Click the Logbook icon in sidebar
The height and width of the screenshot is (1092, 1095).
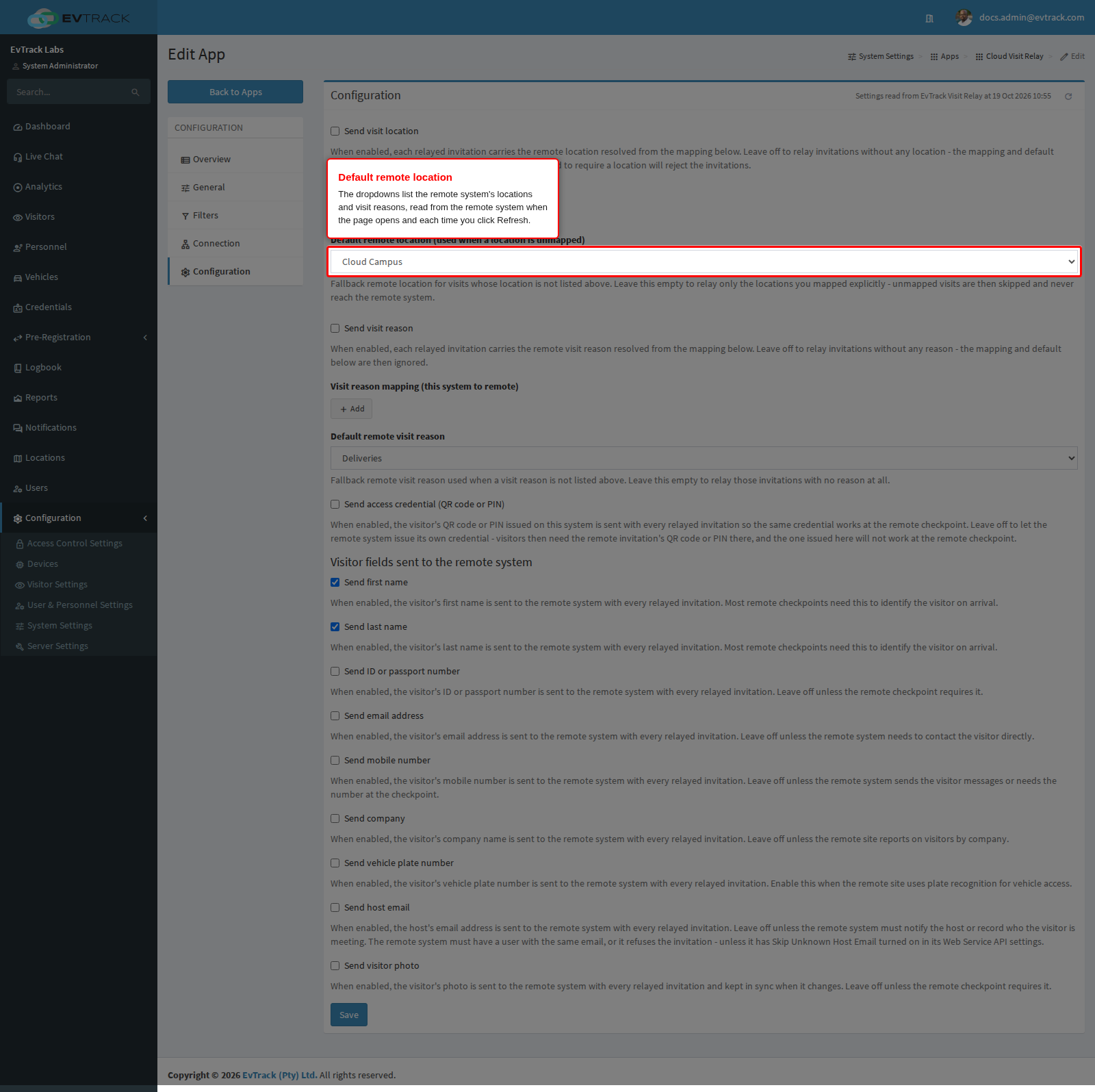[x=18, y=368]
